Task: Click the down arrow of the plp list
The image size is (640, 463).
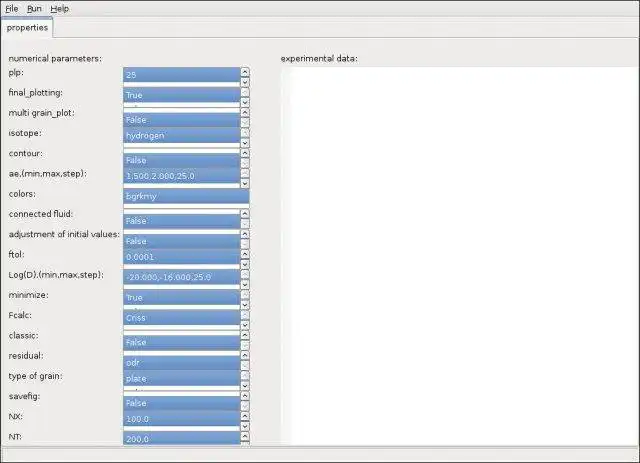Action: [x=245, y=82]
